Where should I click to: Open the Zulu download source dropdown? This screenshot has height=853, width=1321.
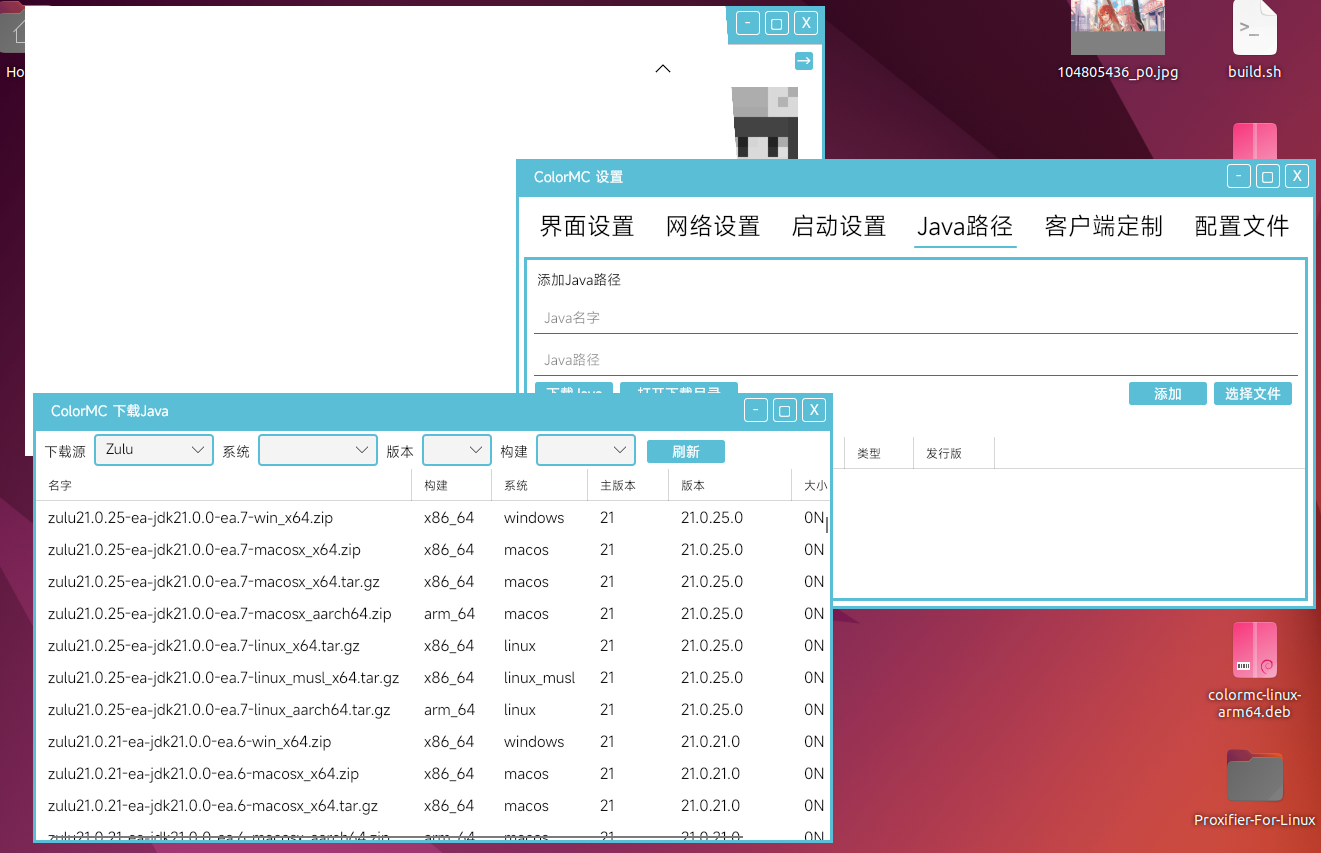pyautogui.click(x=153, y=450)
